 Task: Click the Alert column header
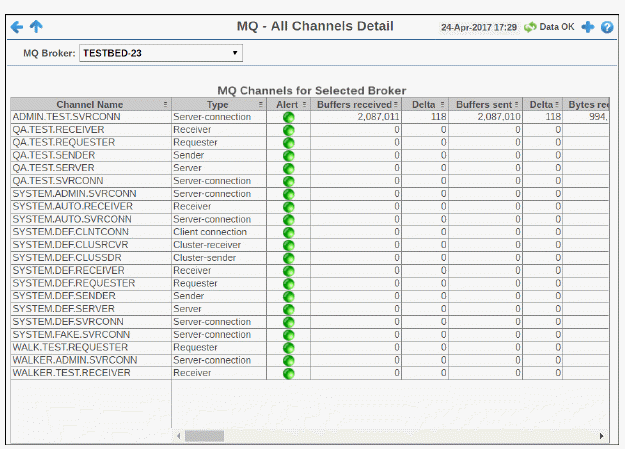click(x=287, y=104)
